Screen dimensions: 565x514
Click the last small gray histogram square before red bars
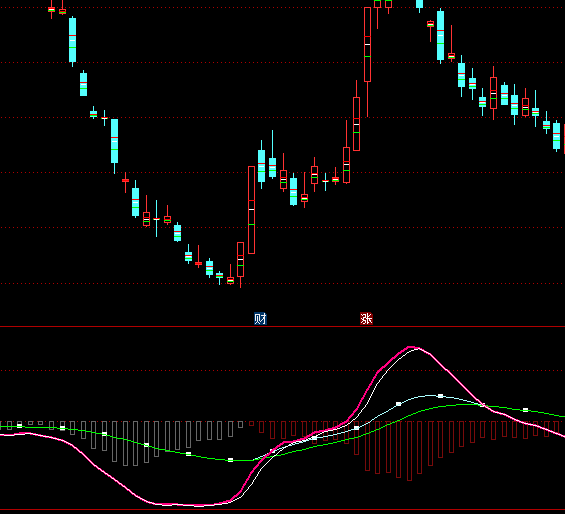tap(240, 425)
